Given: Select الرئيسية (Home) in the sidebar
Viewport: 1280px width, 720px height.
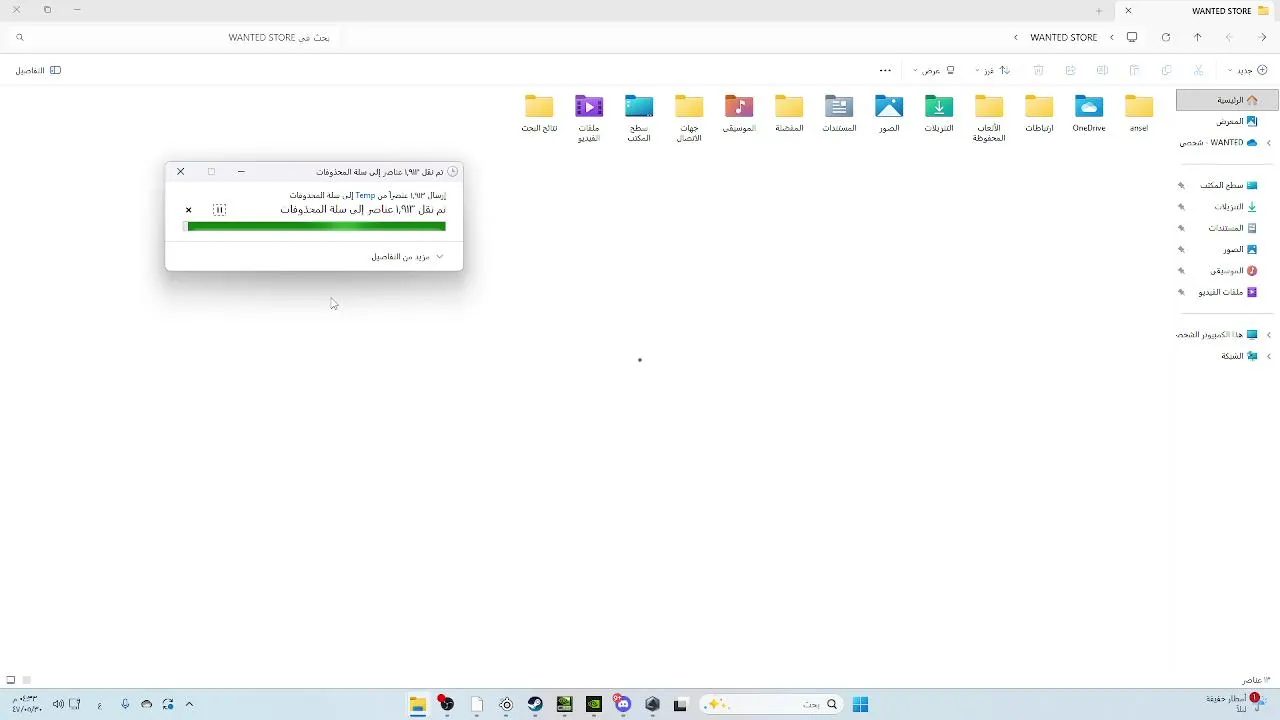Looking at the screenshot, I should tap(1228, 100).
